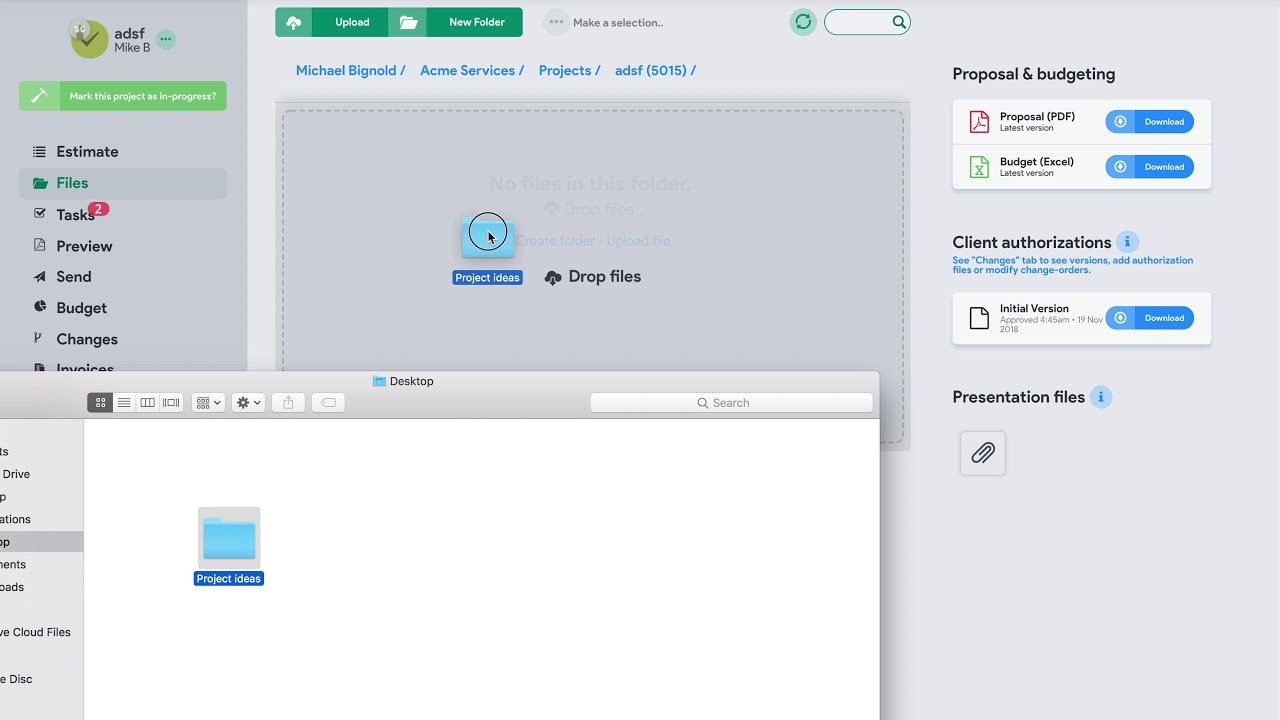This screenshot has width=1280, height=720.
Task: Click the cloud upload icon in the toolbar
Action: 293,22
